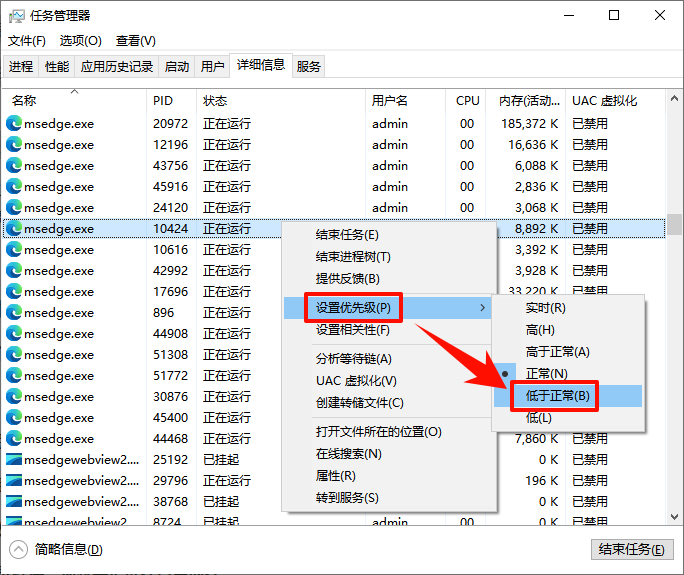This screenshot has width=684, height=575.
Task: Click 结束进程树(T) in the context menu
Action: tap(389, 257)
